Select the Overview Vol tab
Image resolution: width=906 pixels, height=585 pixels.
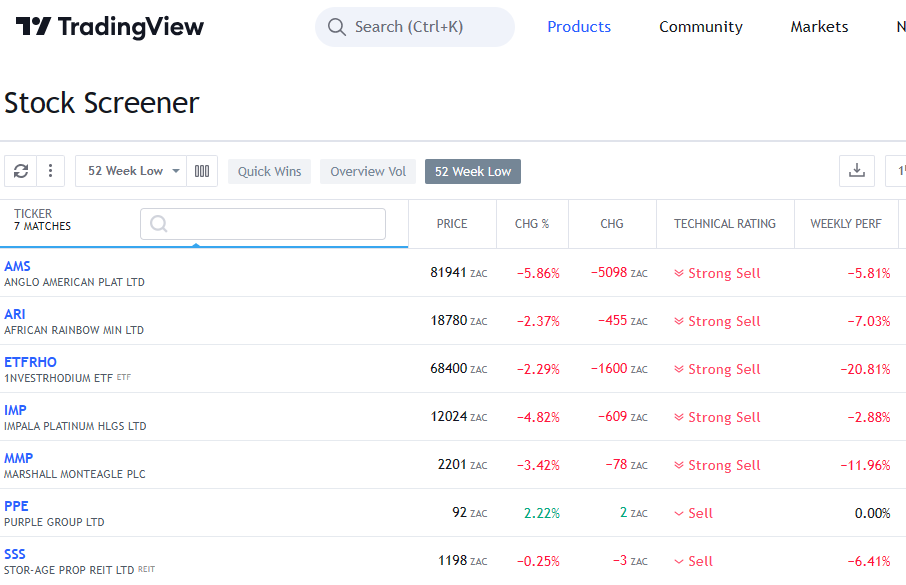point(368,172)
